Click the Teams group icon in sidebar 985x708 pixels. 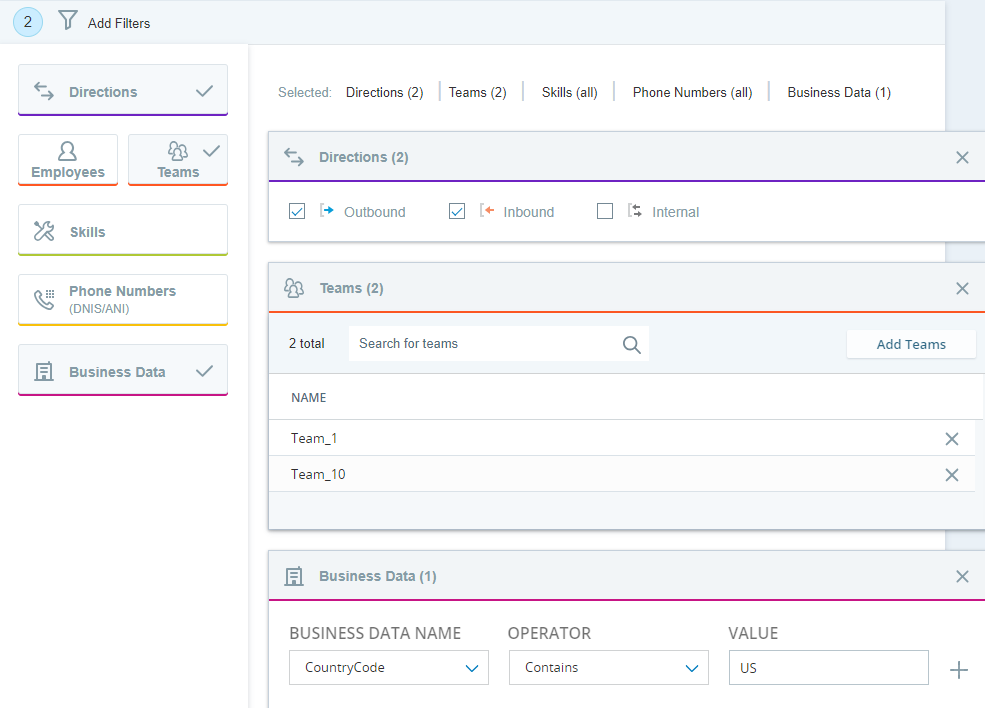[178, 151]
